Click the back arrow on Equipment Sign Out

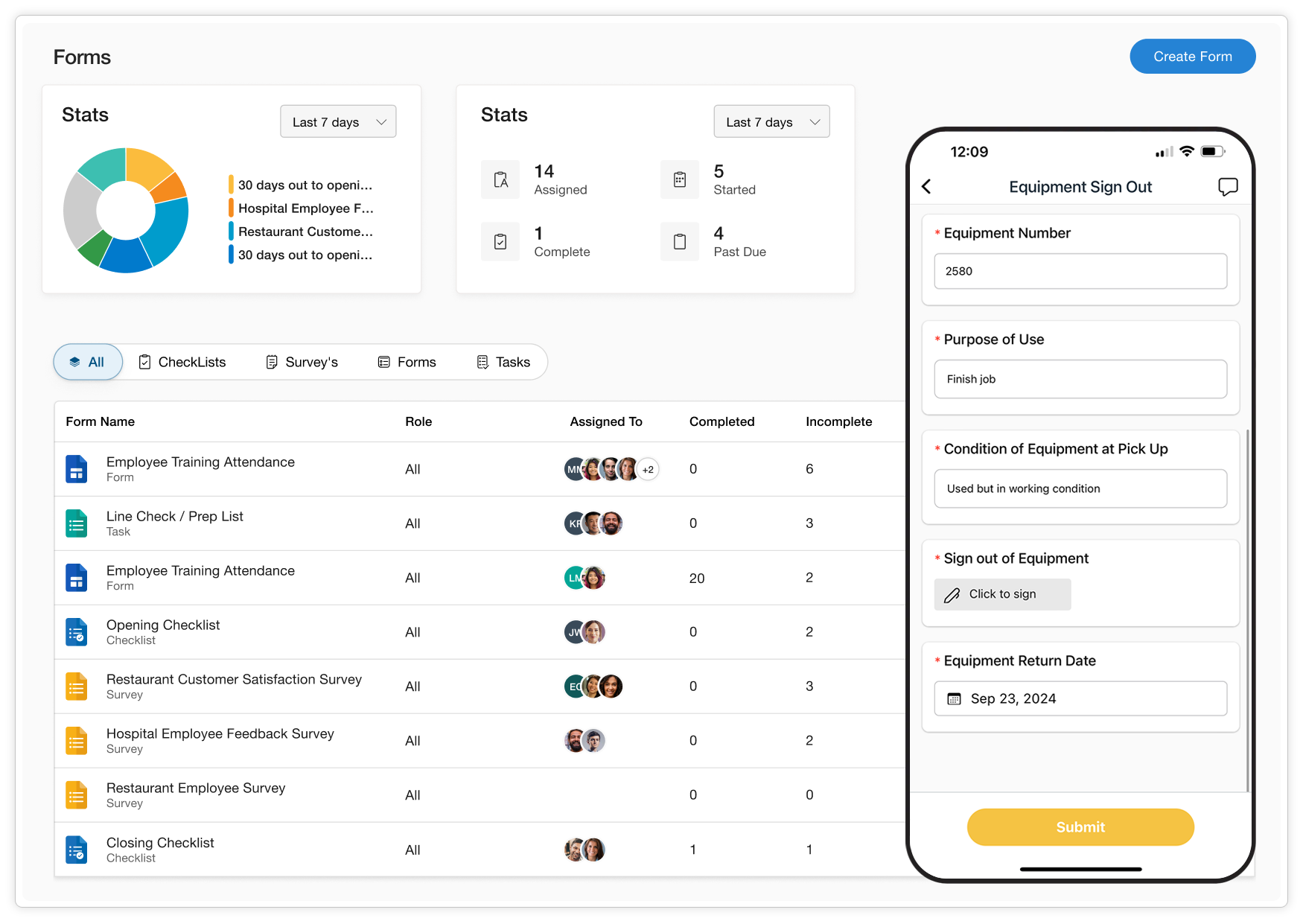click(x=926, y=187)
